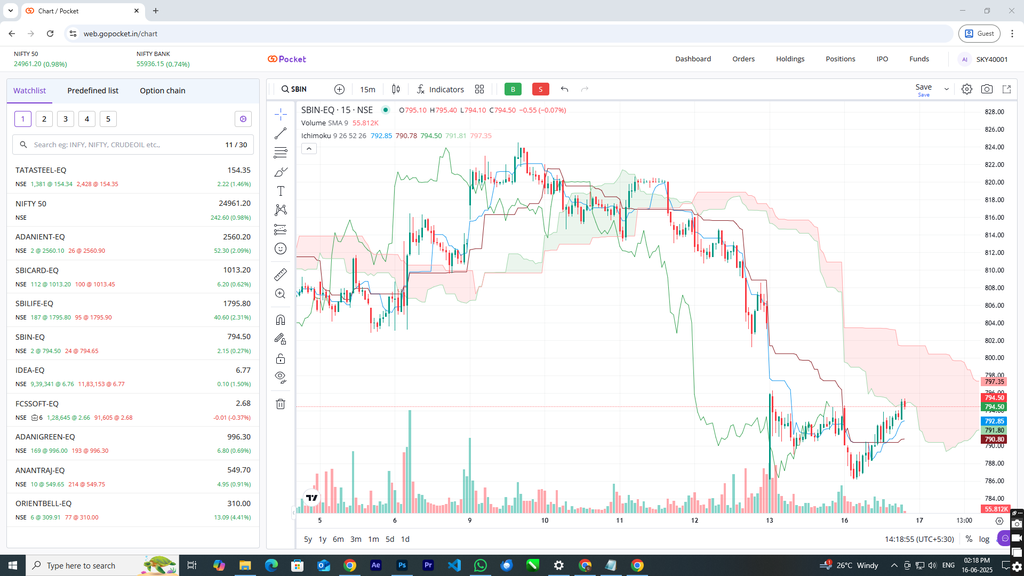Toggle lock all drawings

(x=280, y=359)
